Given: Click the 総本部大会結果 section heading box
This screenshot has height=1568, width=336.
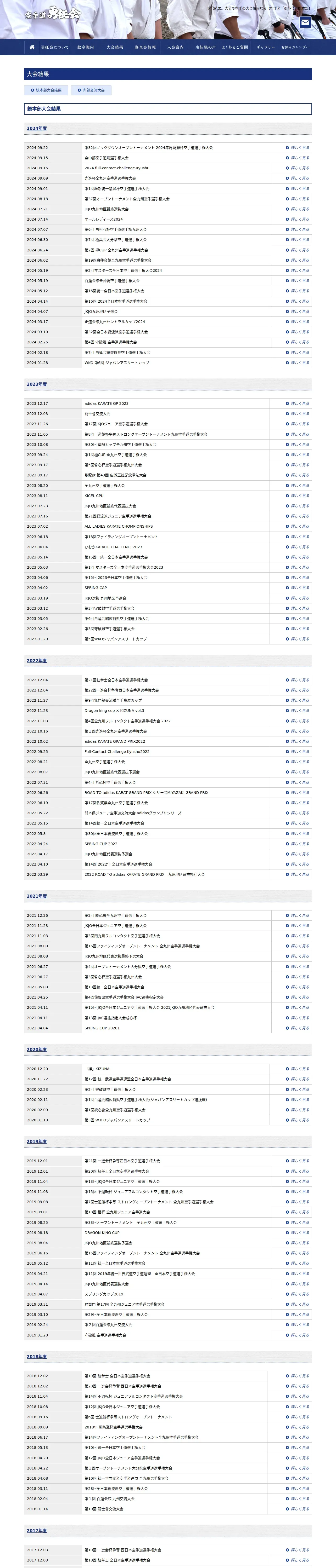Looking at the screenshot, I should click(x=168, y=109).
